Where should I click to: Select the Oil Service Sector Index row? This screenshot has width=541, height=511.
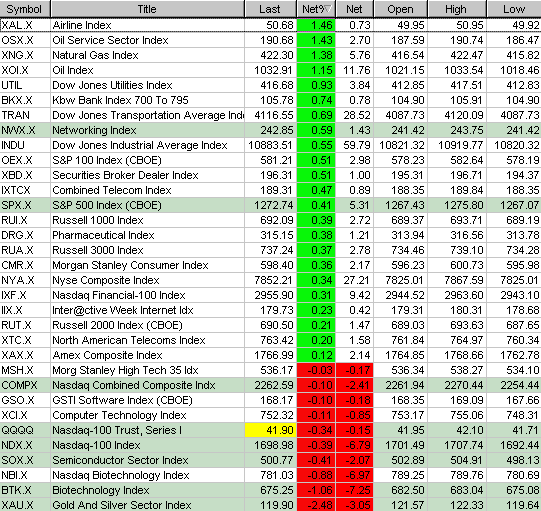(x=270, y=40)
